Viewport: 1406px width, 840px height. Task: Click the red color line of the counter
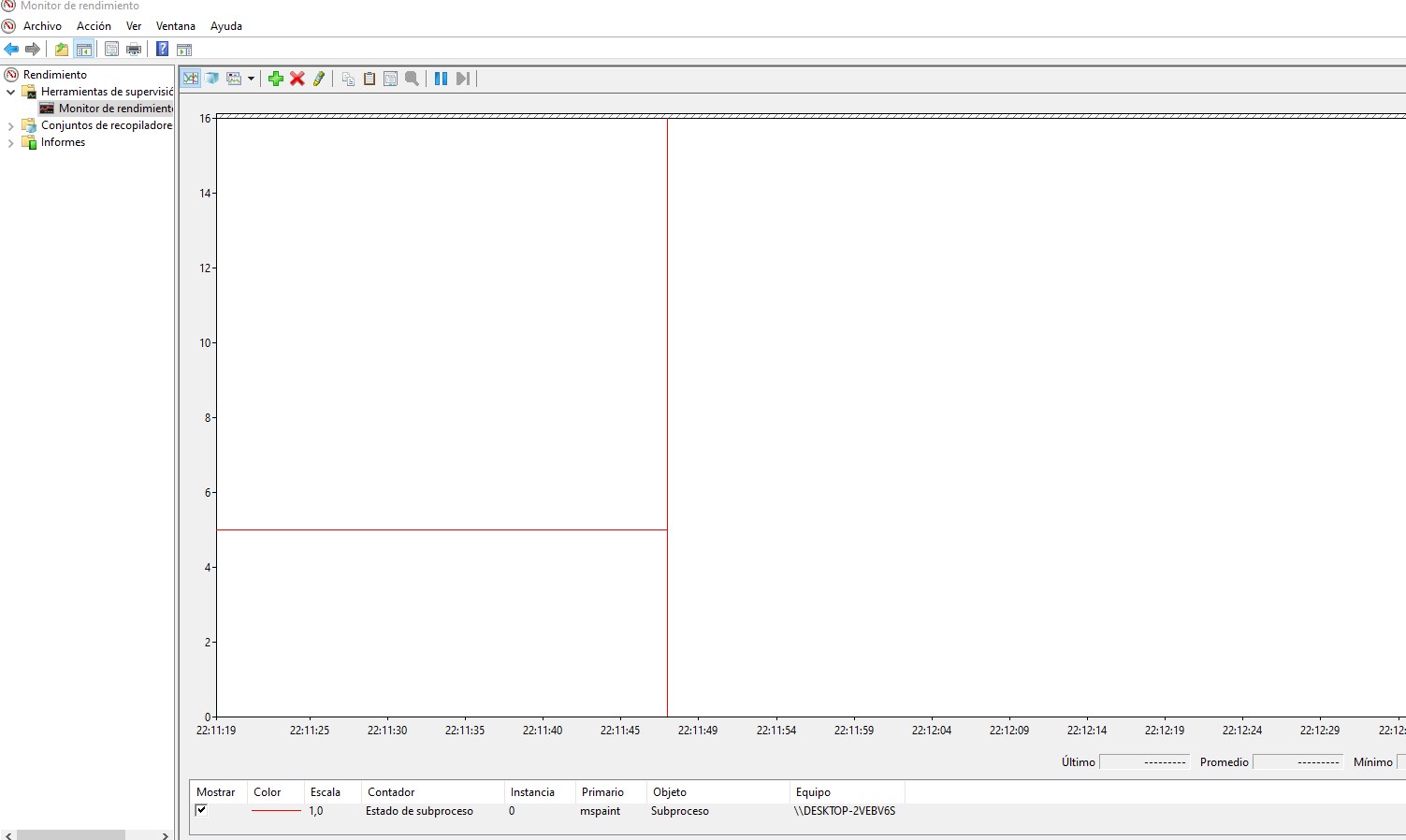click(276, 811)
